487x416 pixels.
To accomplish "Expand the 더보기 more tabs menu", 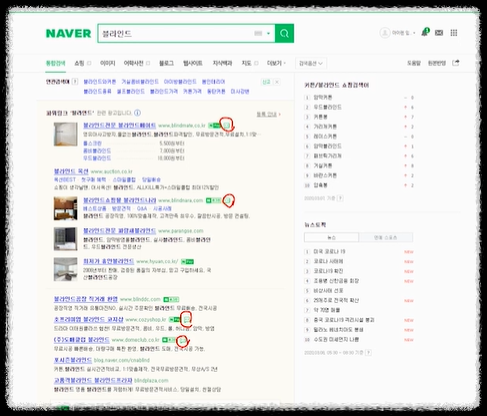I will (276, 63).
